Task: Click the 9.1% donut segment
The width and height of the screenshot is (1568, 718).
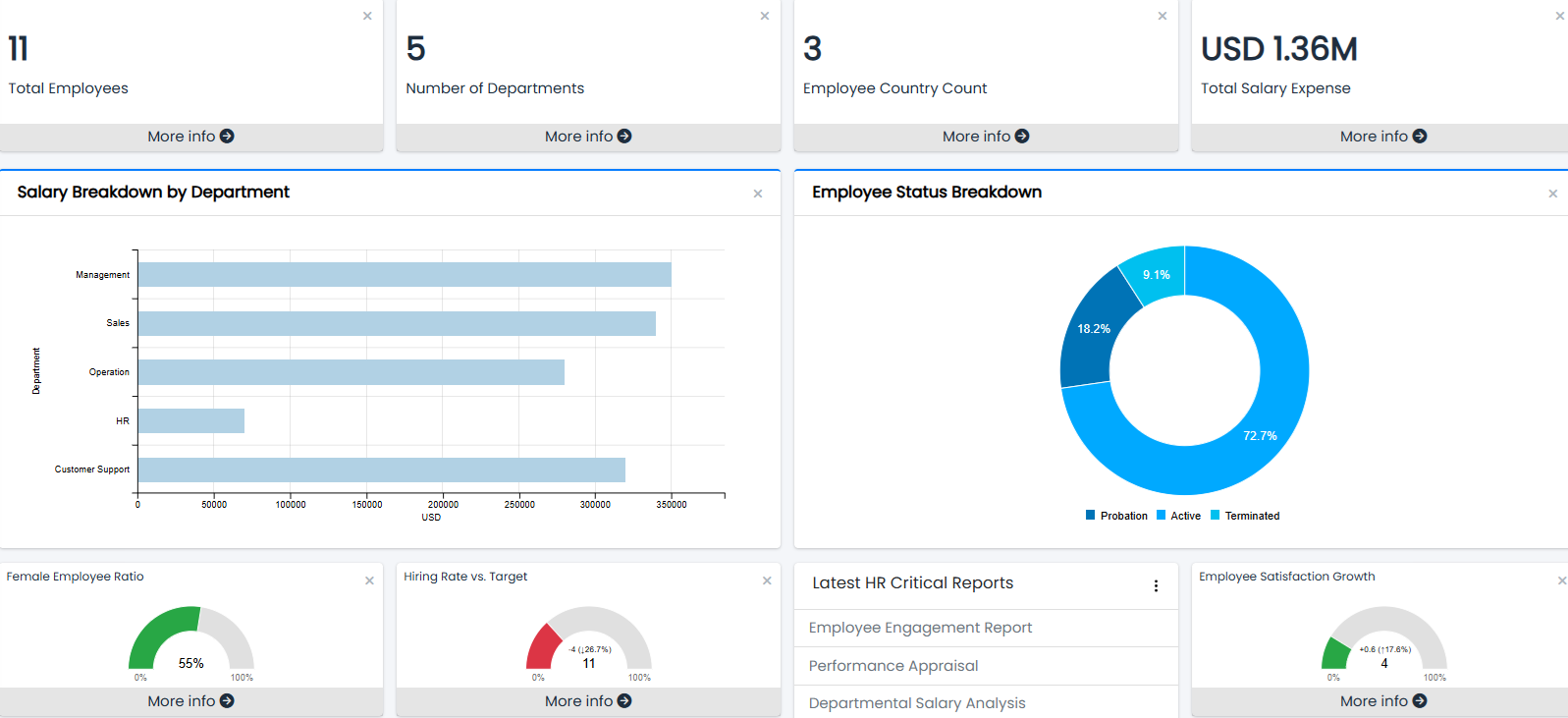Action: 1157,274
